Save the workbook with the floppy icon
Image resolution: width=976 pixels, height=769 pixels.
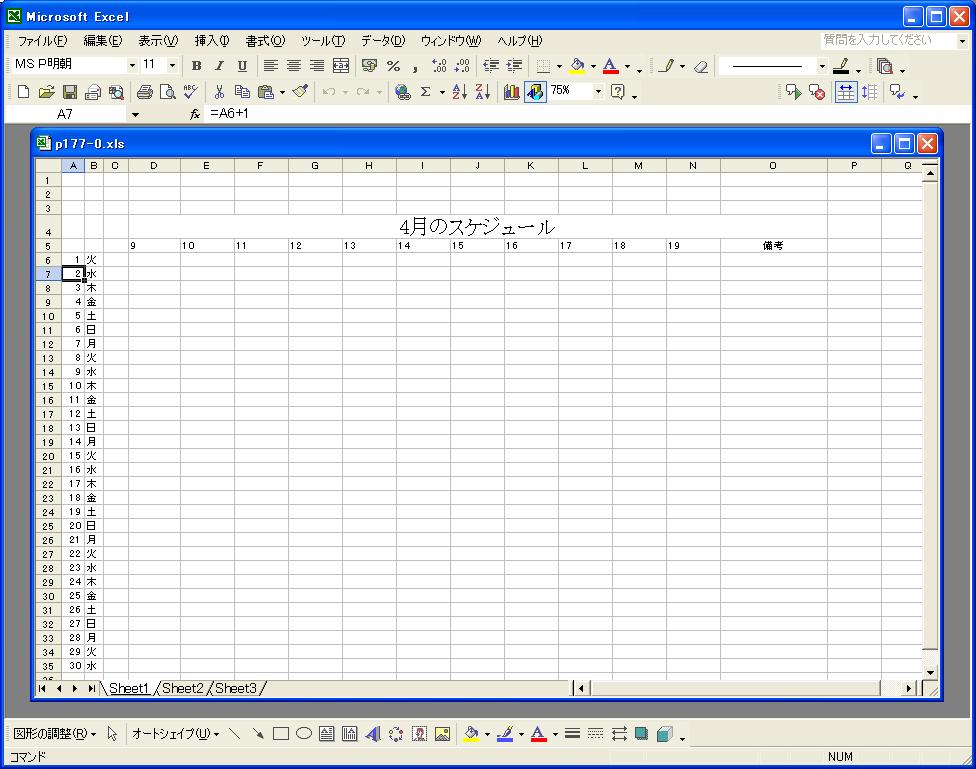pyautogui.click(x=70, y=92)
